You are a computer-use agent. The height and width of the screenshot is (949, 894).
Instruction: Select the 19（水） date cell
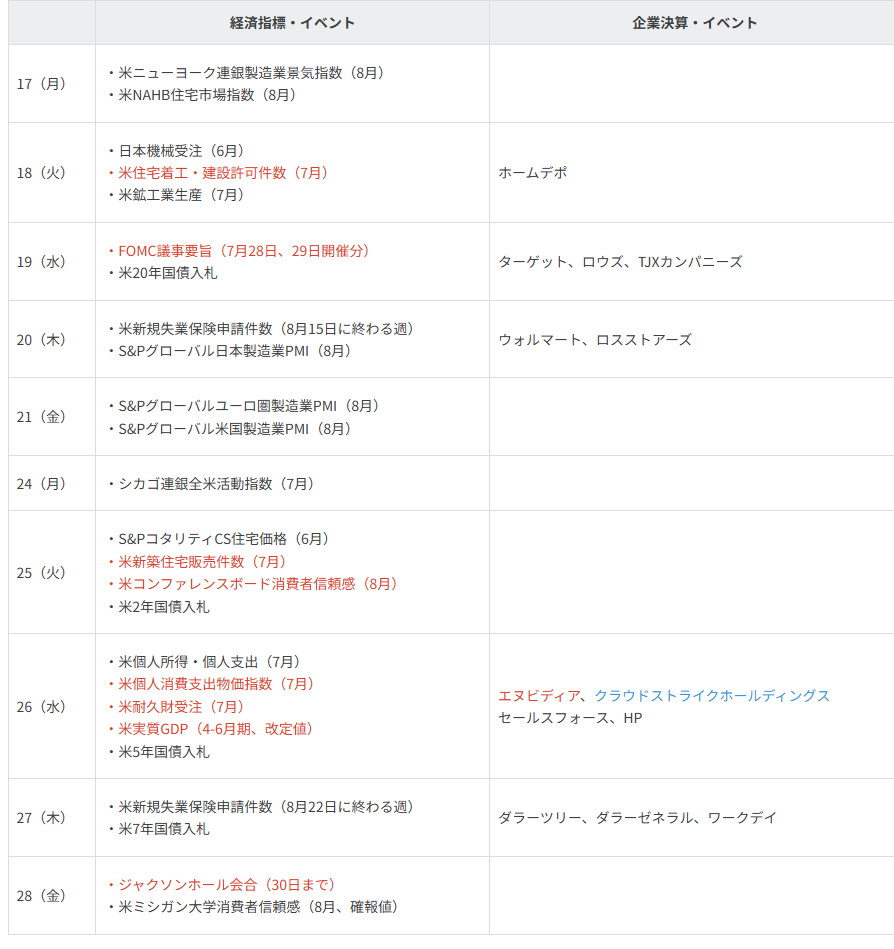[x=52, y=261]
